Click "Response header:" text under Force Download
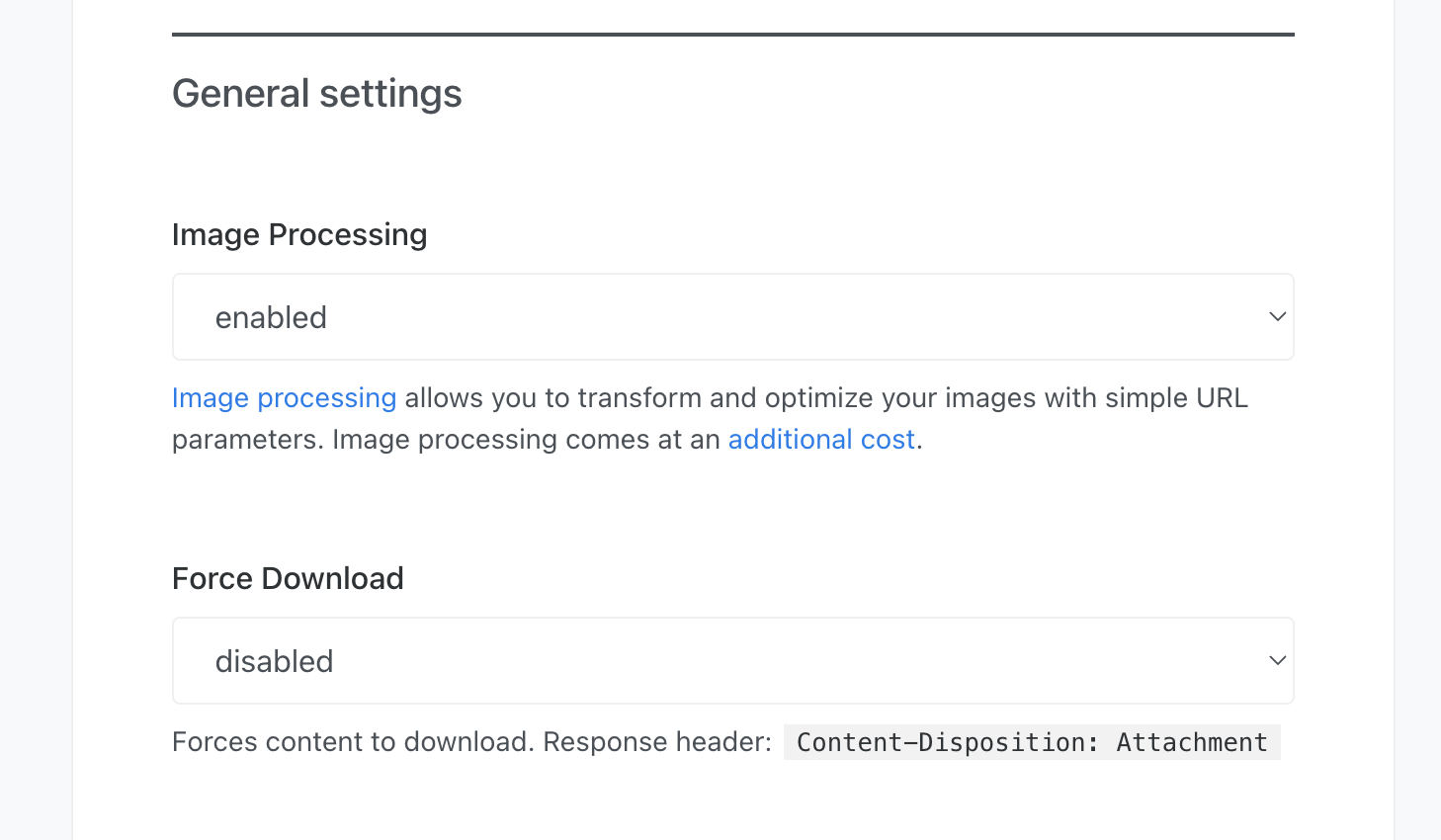This screenshot has height=840, width=1441. tap(657, 743)
